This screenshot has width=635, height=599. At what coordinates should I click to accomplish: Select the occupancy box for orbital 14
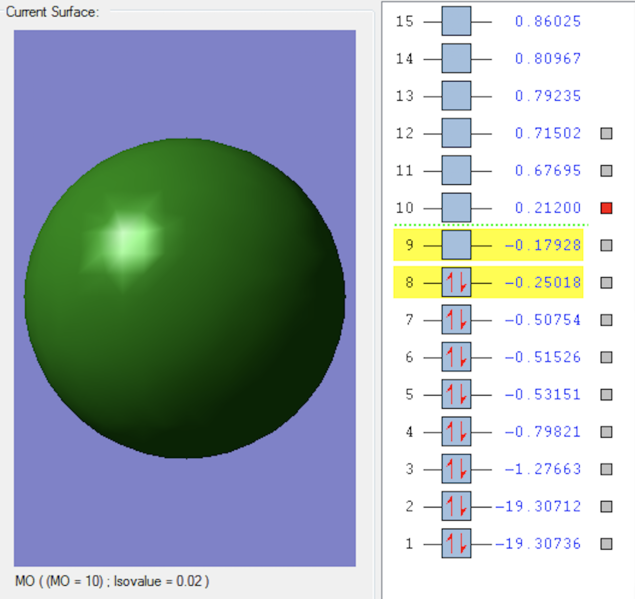456,58
